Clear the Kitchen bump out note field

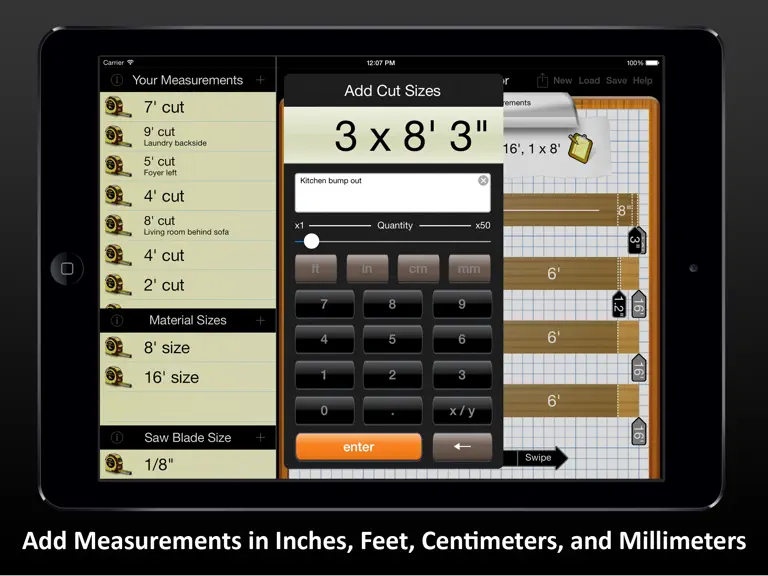tap(483, 181)
